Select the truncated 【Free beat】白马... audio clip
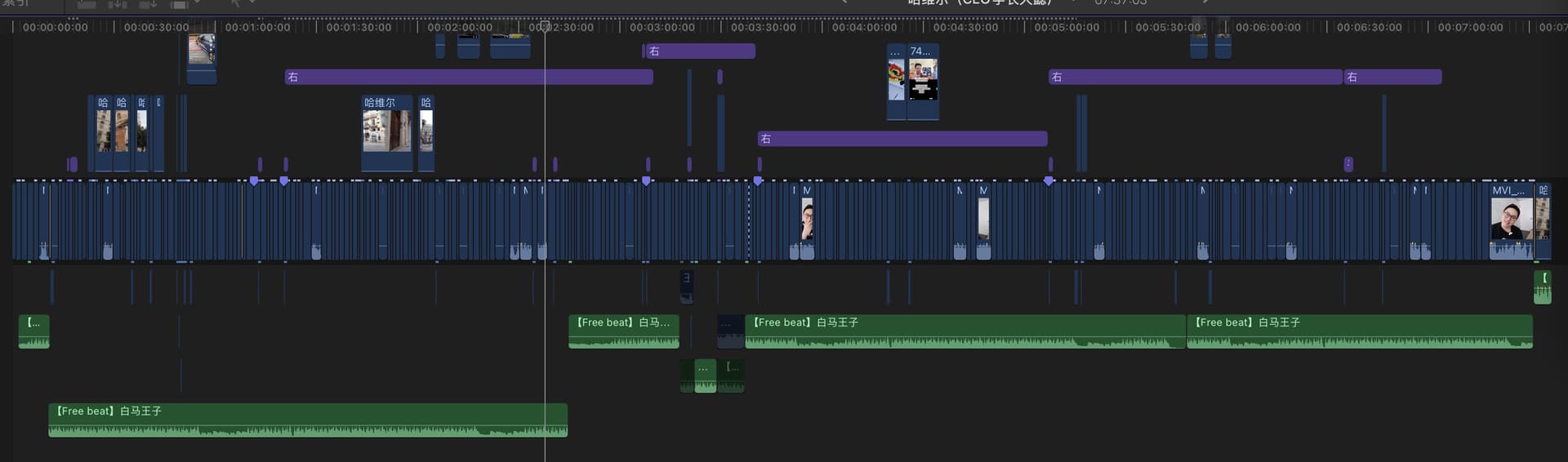This screenshot has height=462, width=1568. click(623, 331)
